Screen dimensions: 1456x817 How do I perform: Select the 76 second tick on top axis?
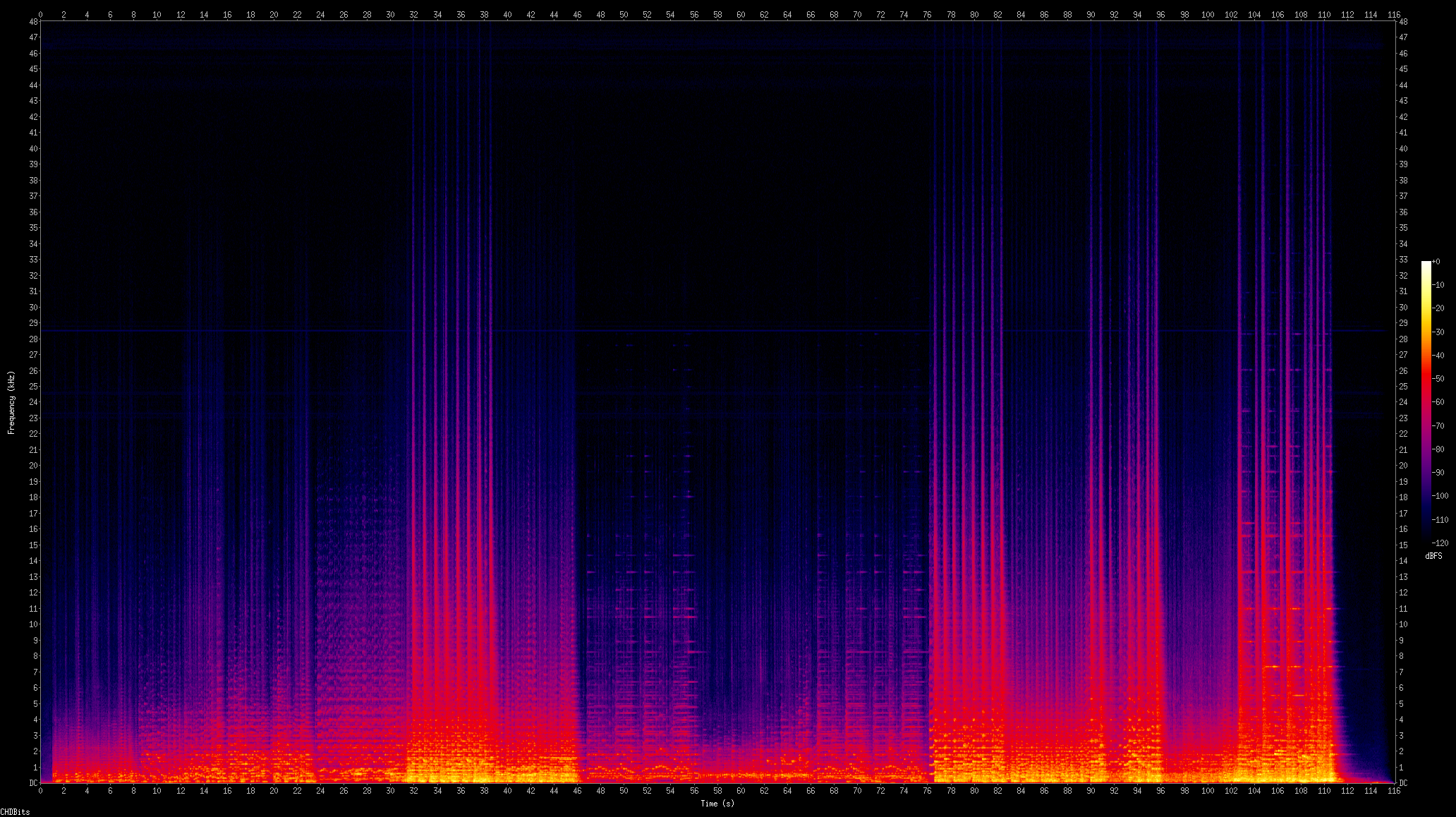[927, 14]
